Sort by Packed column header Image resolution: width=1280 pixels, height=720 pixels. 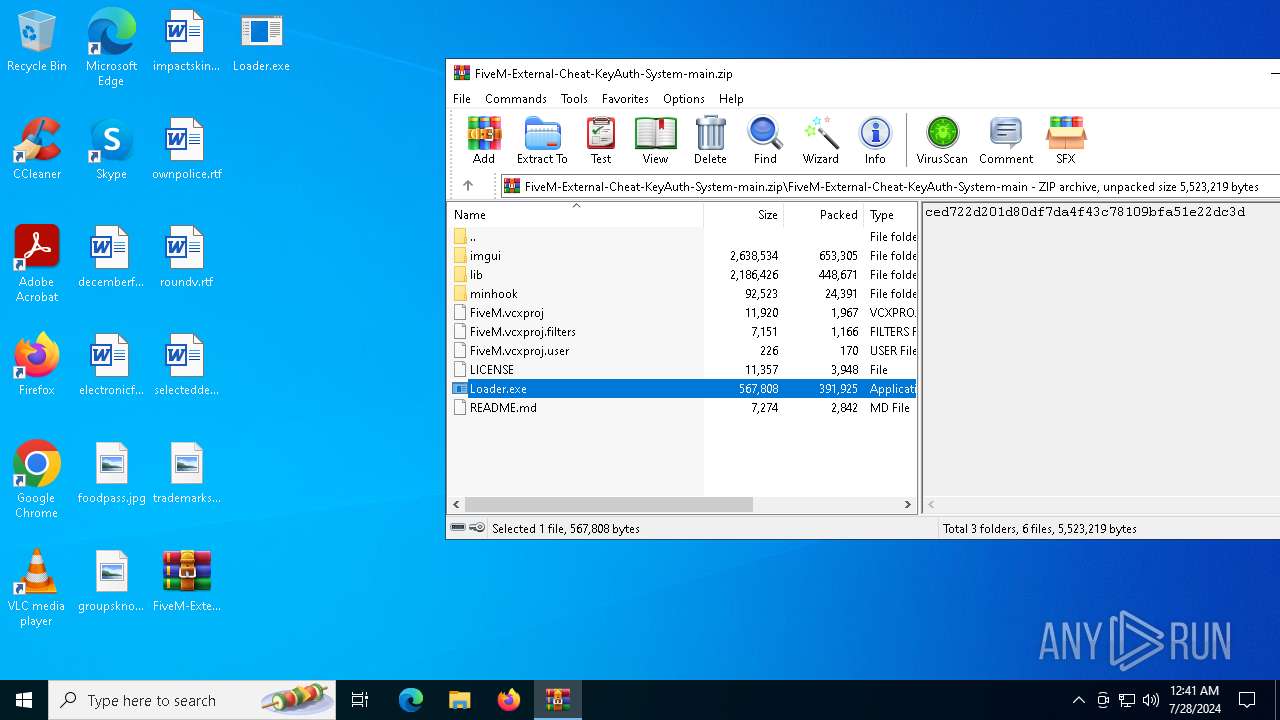(823, 214)
